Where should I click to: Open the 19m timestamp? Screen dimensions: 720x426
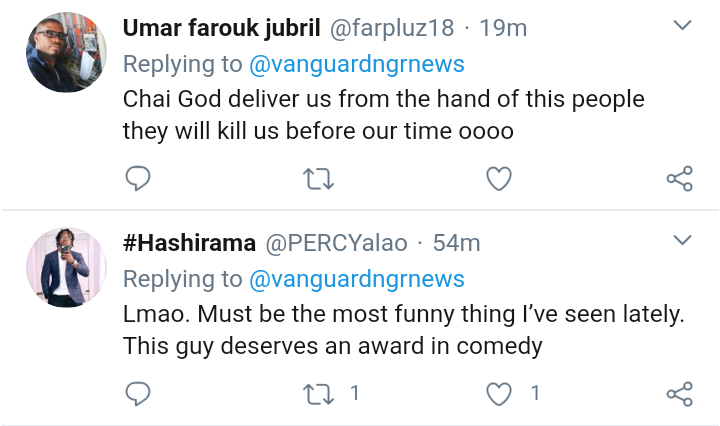pyautogui.click(x=503, y=28)
